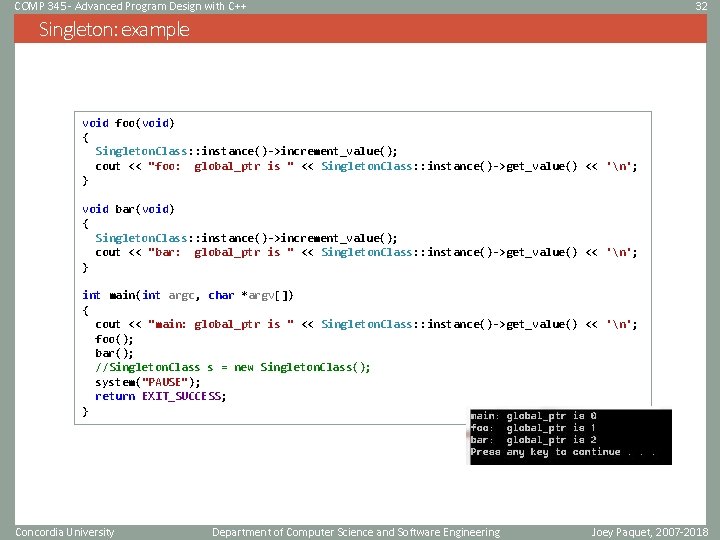
Task: Click the "void foo(void)" function signature
Action: 129,123
